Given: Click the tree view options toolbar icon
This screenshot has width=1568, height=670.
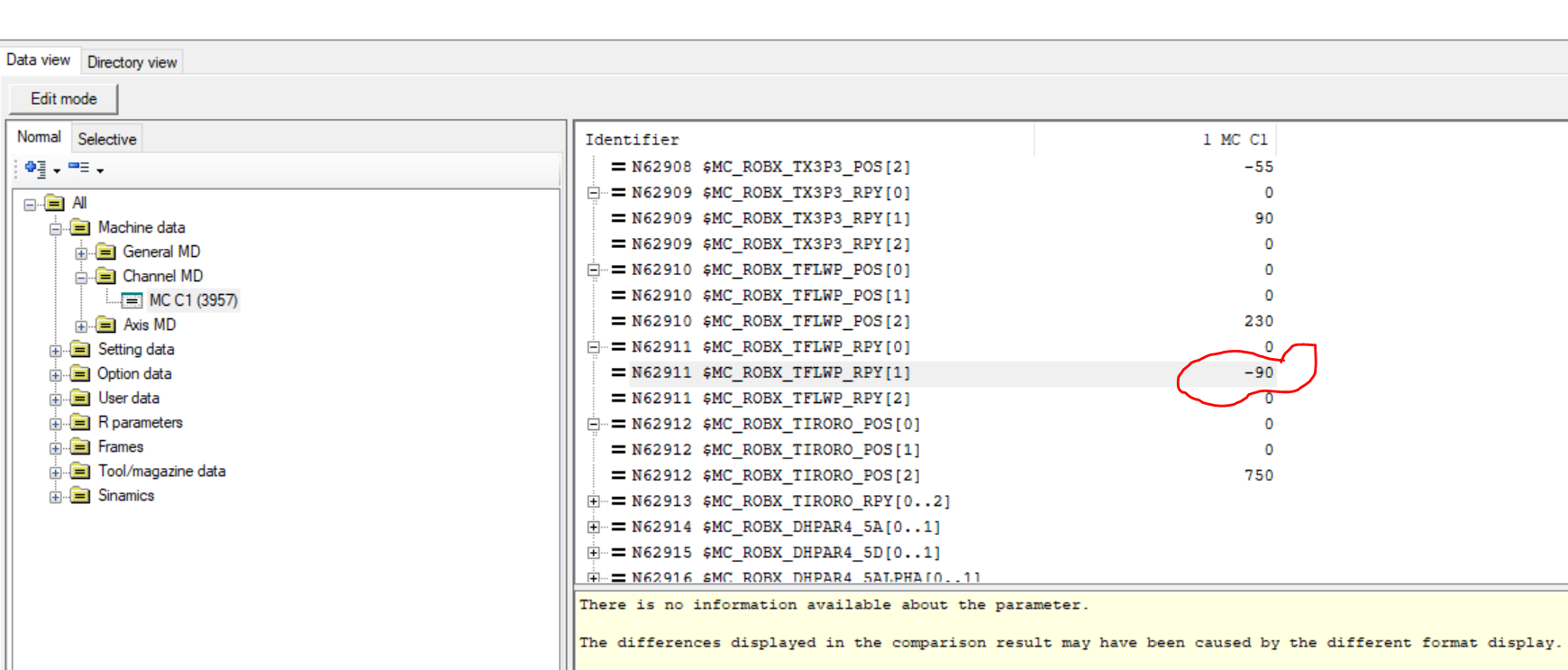Looking at the screenshot, I should pyautogui.click(x=36, y=169).
